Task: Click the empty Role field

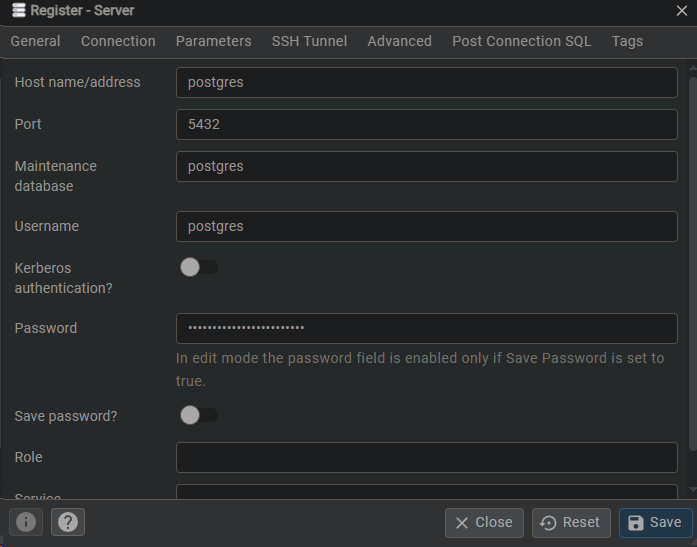Action: pyautogui.click(x=426, y=457)
